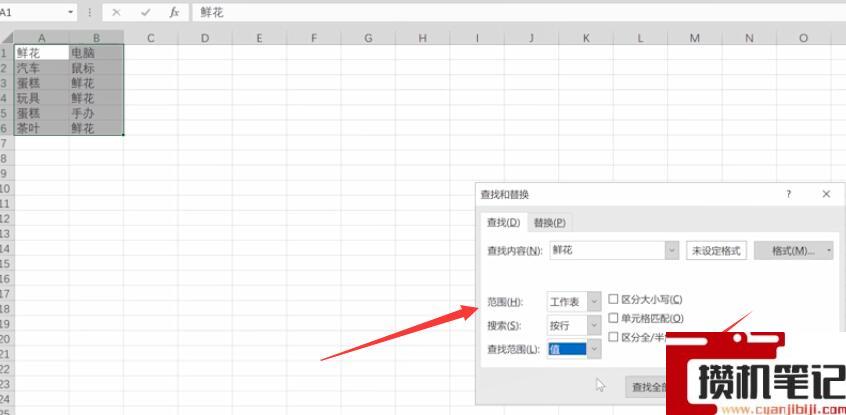The height and width of the screenshot is (415, 846).
Task: Select column J header
Action: pos(531,38)
